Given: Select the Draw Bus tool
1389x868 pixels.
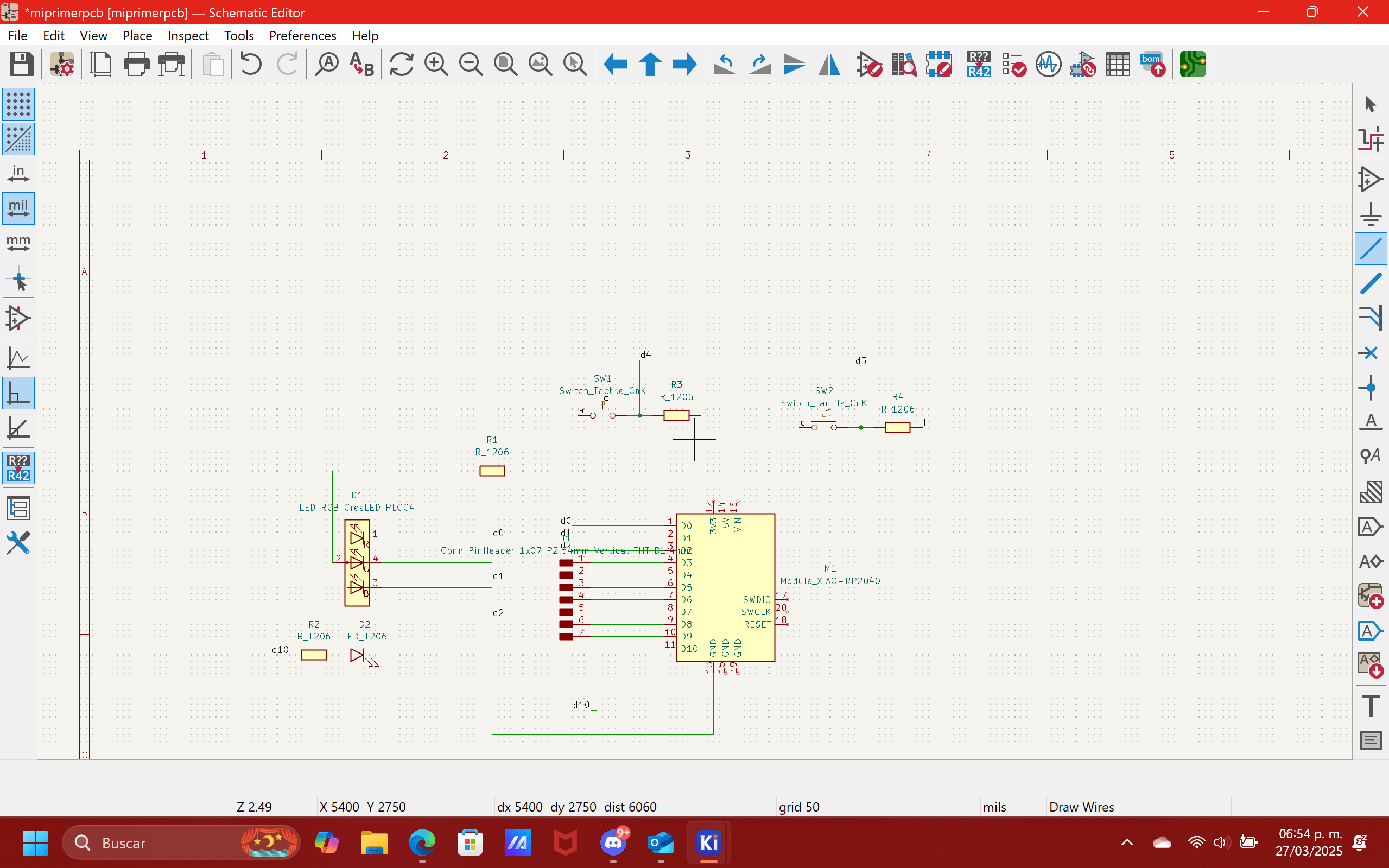Looking at the screenshot, I should [1371, 283].
